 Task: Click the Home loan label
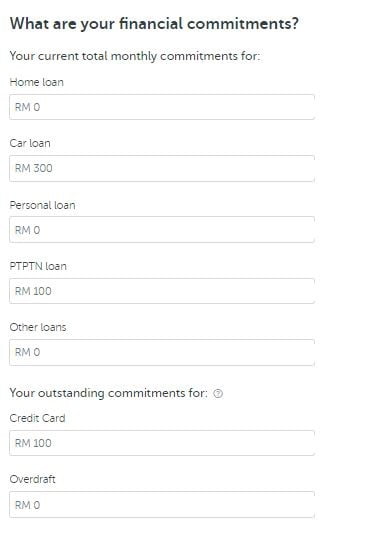click(36, 82)
